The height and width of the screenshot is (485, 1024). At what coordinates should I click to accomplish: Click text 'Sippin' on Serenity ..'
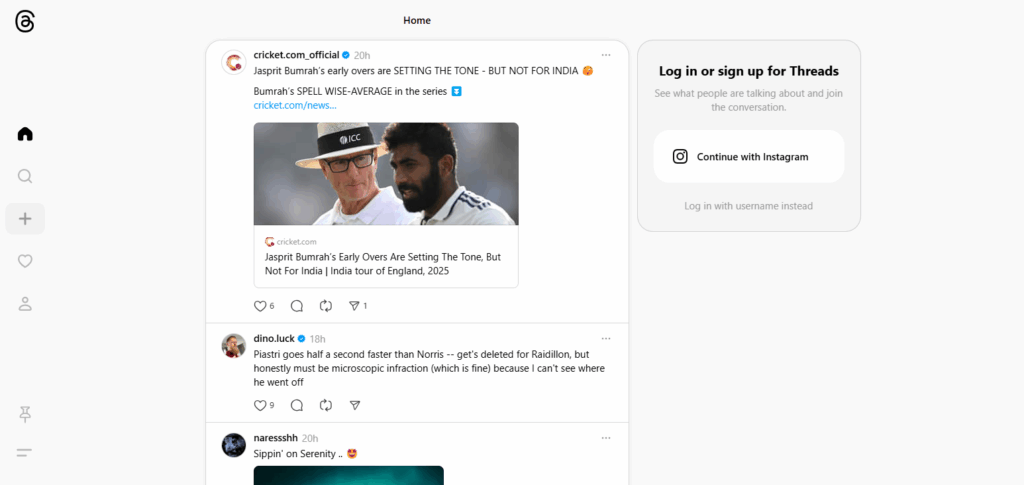click(299, 453)
